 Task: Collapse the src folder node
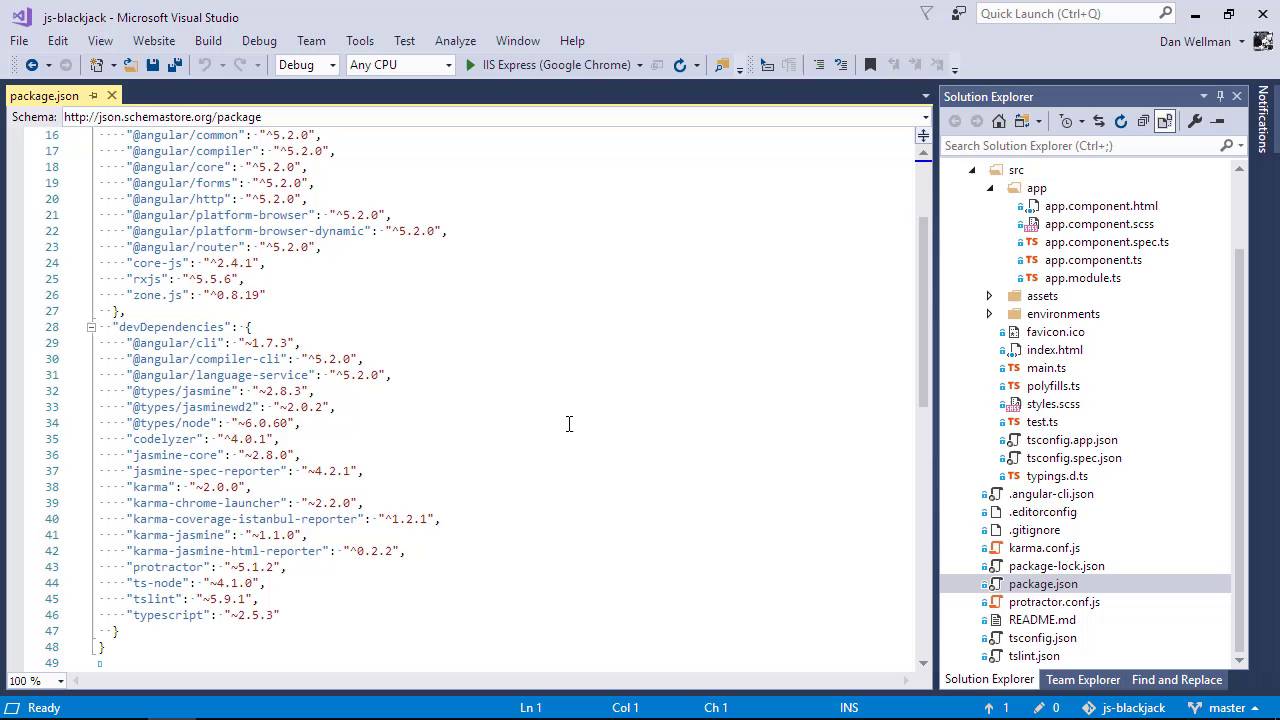[x=972, y=170]
